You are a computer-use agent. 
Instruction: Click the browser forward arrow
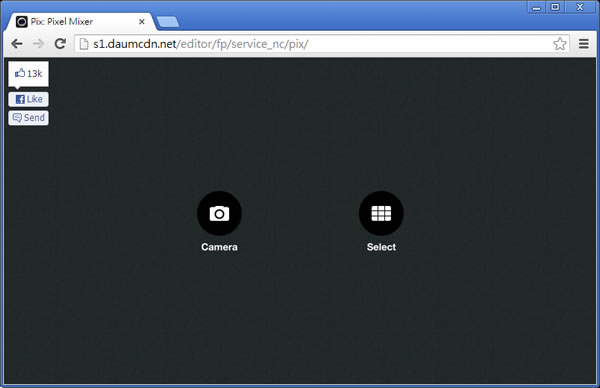[x=38, y=44]
